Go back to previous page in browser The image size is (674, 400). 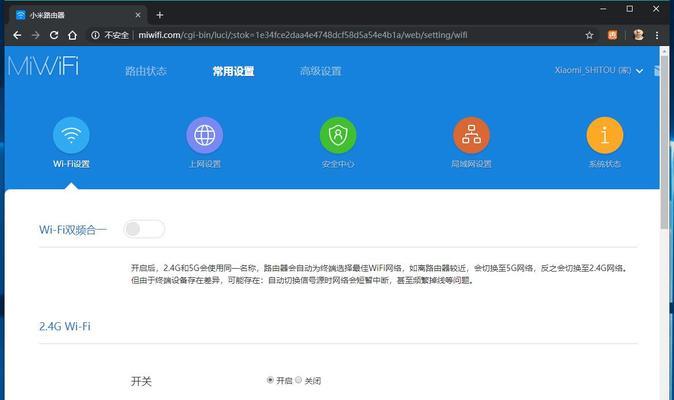point(17,35)
